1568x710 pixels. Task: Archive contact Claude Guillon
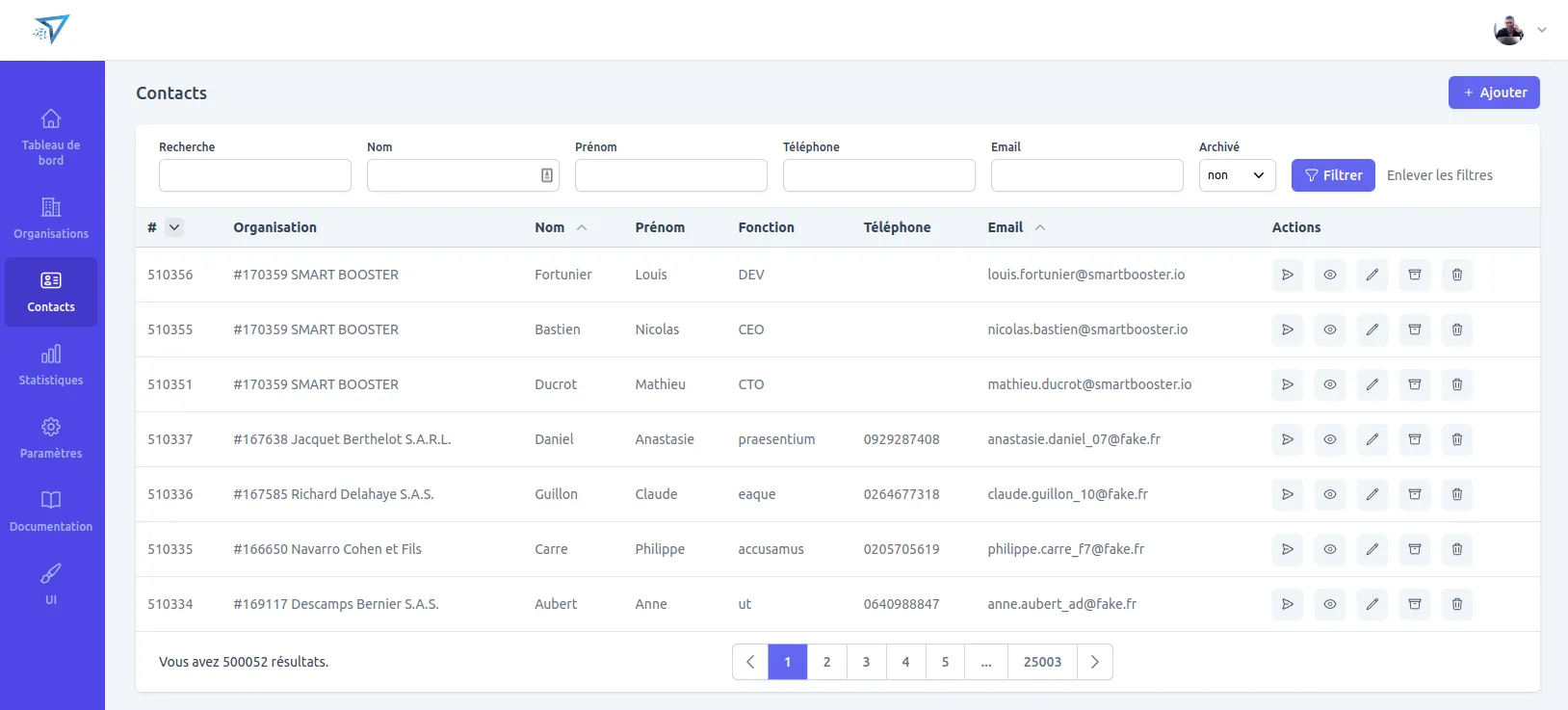coord(1414,494)
